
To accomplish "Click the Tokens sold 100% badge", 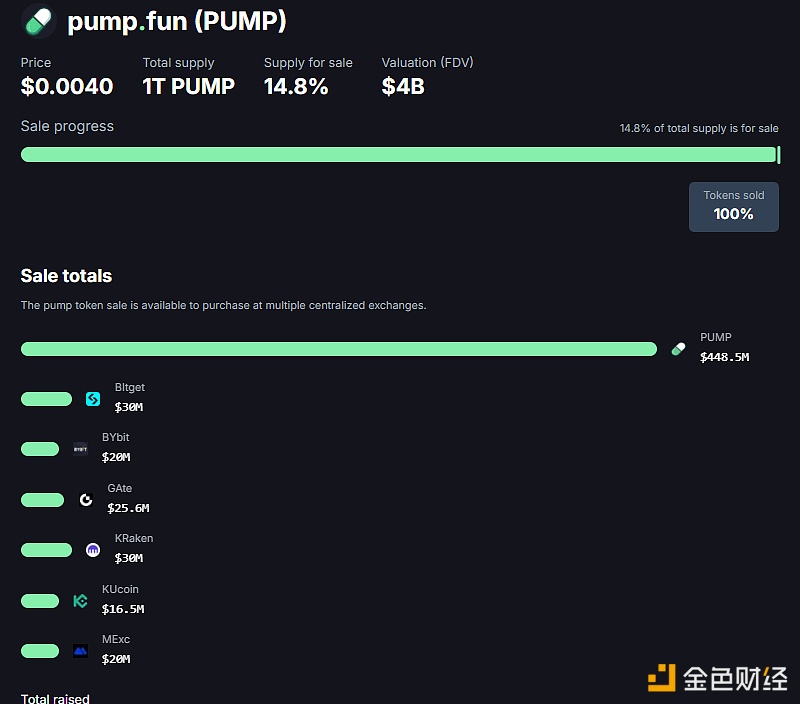I will point(733,205).
